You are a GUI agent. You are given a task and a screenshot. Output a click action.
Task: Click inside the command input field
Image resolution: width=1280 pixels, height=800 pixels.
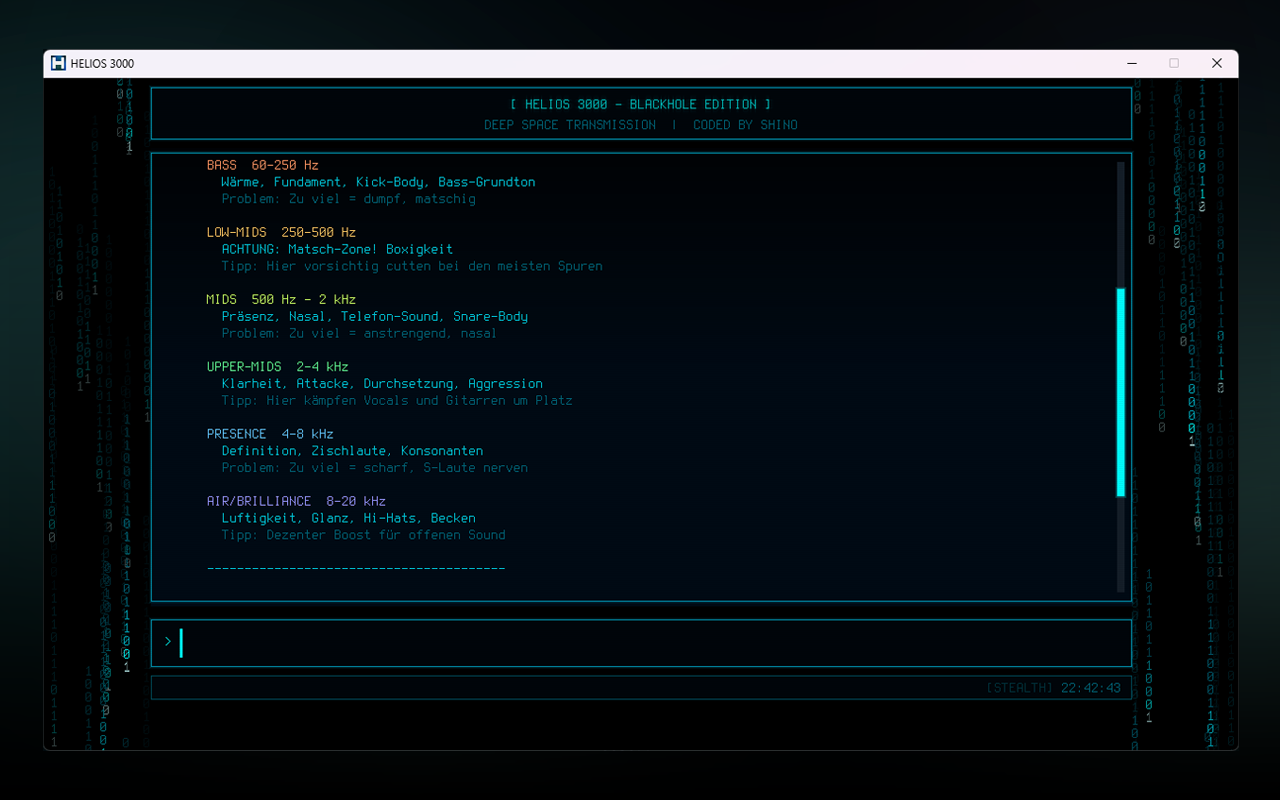[x=640, y=642]
